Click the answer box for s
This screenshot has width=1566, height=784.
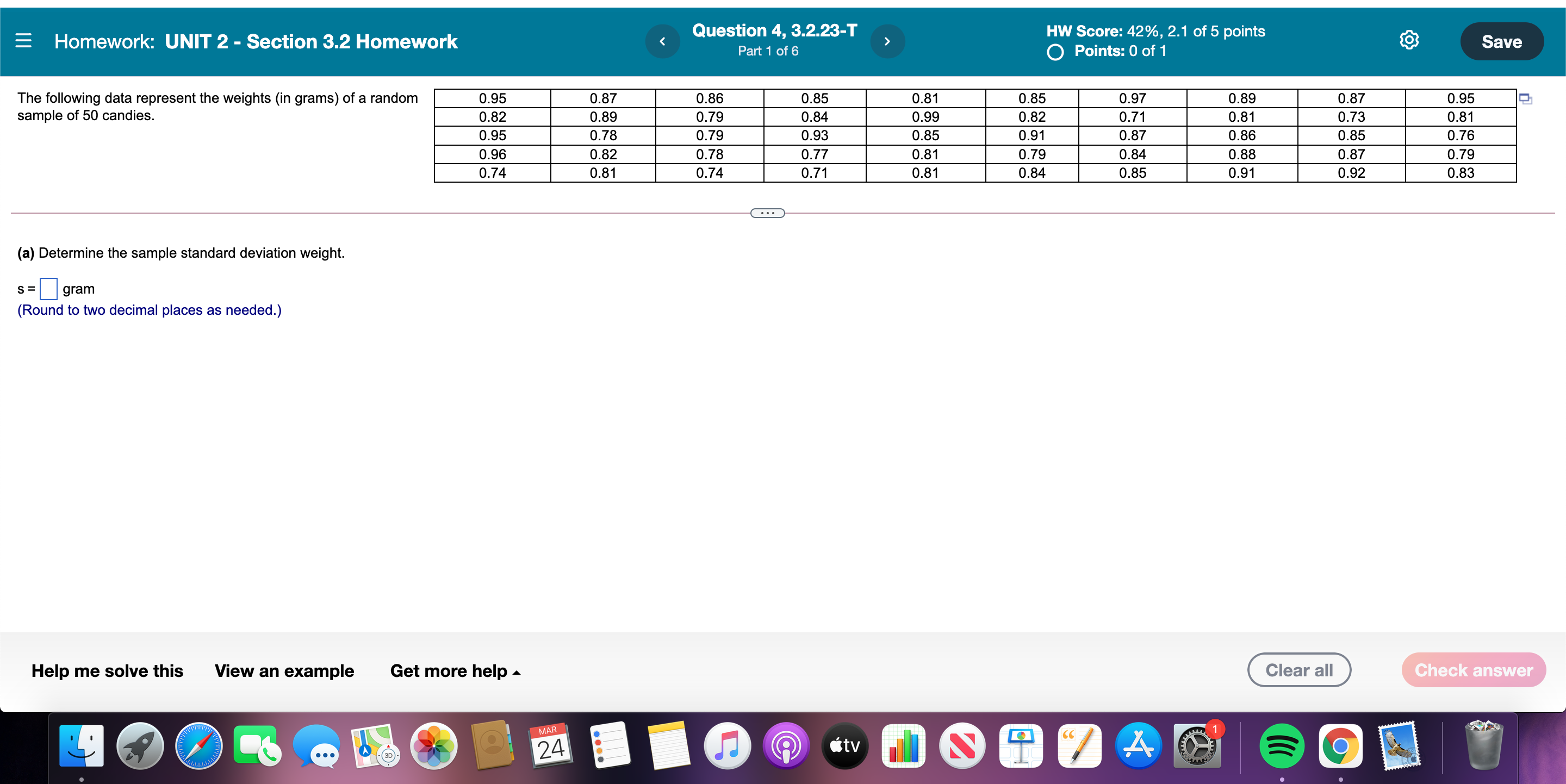coord(48,288)
